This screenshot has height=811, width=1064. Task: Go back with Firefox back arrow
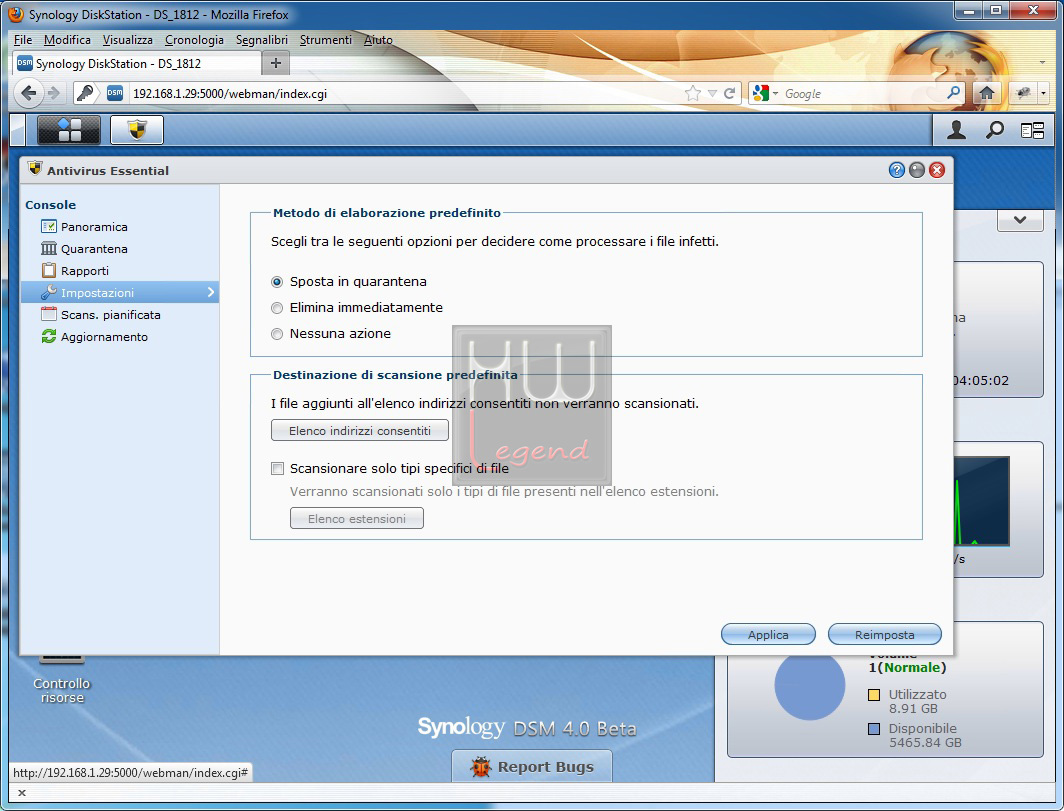pos(28,93)
